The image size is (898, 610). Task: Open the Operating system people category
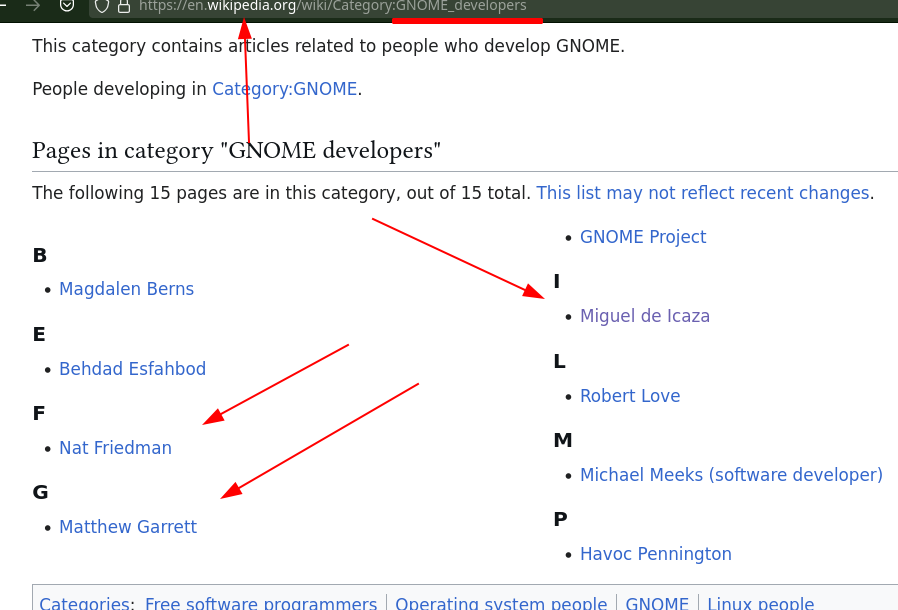[501, 603]
